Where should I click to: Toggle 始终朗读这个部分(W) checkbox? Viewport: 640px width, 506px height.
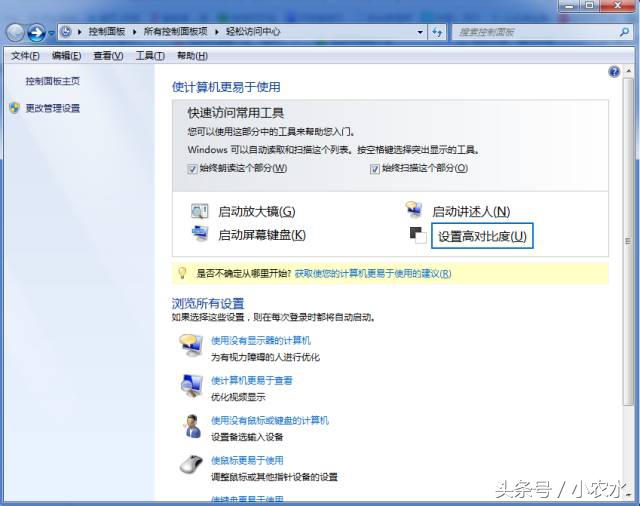tap(192, 169)
